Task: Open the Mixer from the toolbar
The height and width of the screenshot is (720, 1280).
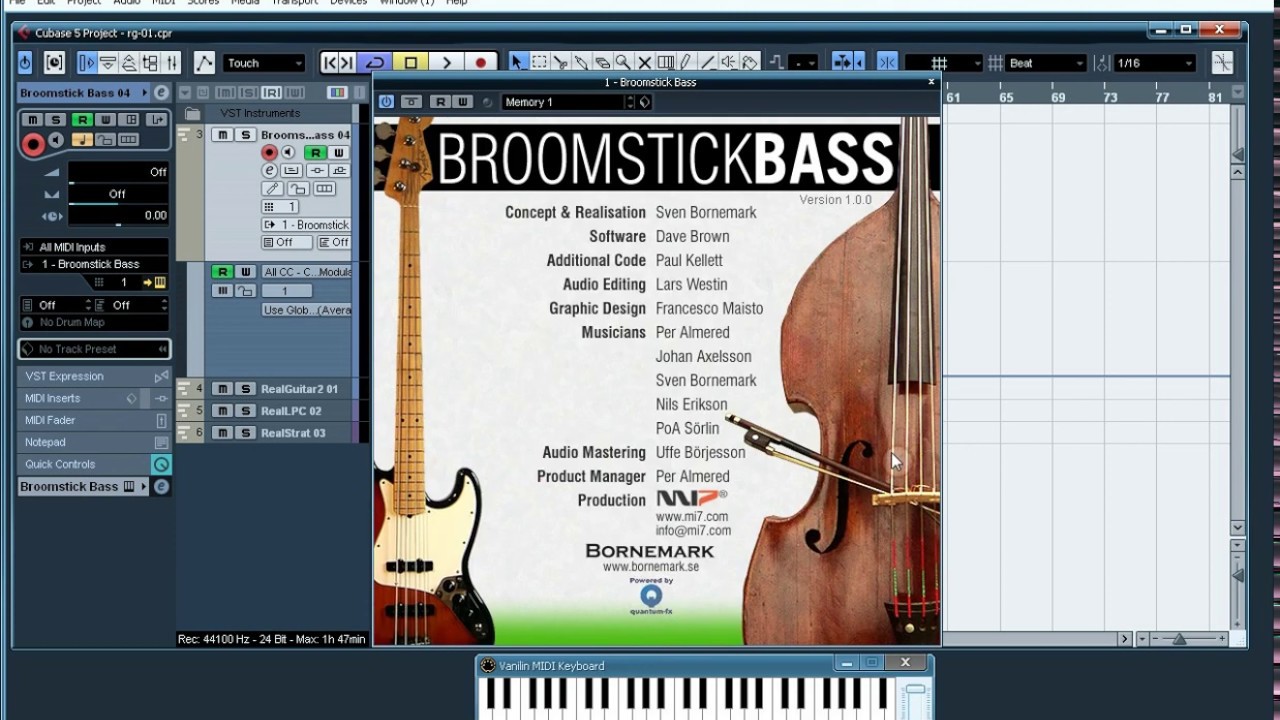Action: (x=171, y=63)
